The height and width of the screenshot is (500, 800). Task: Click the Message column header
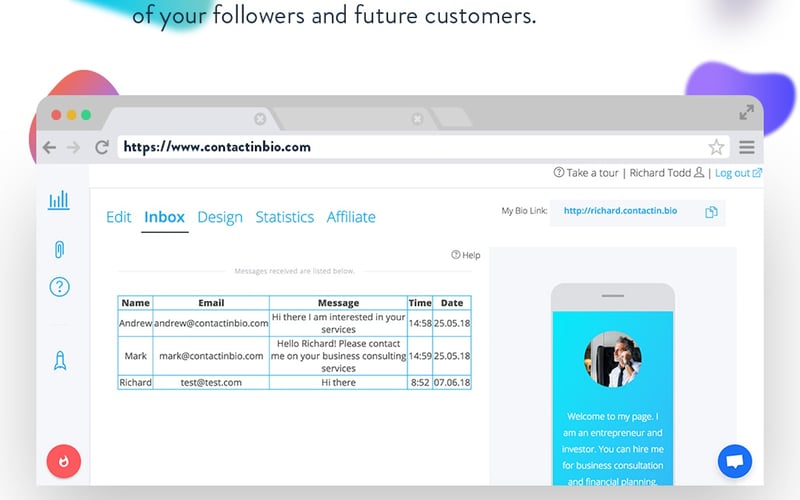pos(338,303)
